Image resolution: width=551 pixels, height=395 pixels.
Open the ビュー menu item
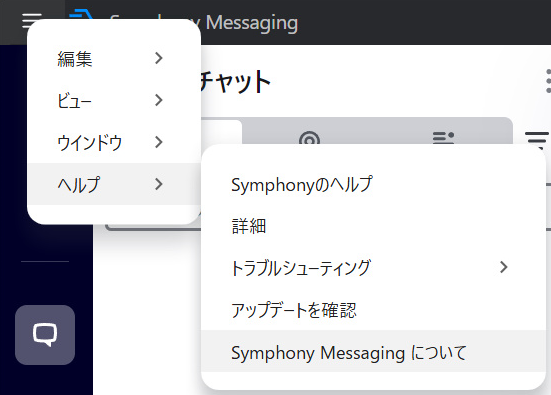(114, 101)
